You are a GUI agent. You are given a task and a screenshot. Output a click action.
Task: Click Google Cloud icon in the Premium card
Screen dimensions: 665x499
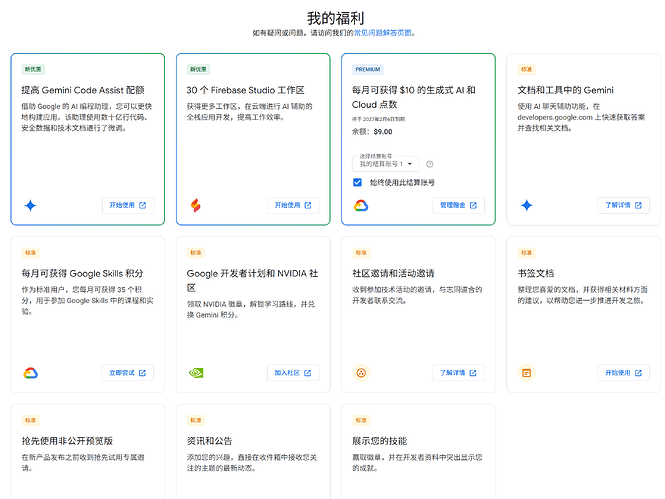pos(361,206)
